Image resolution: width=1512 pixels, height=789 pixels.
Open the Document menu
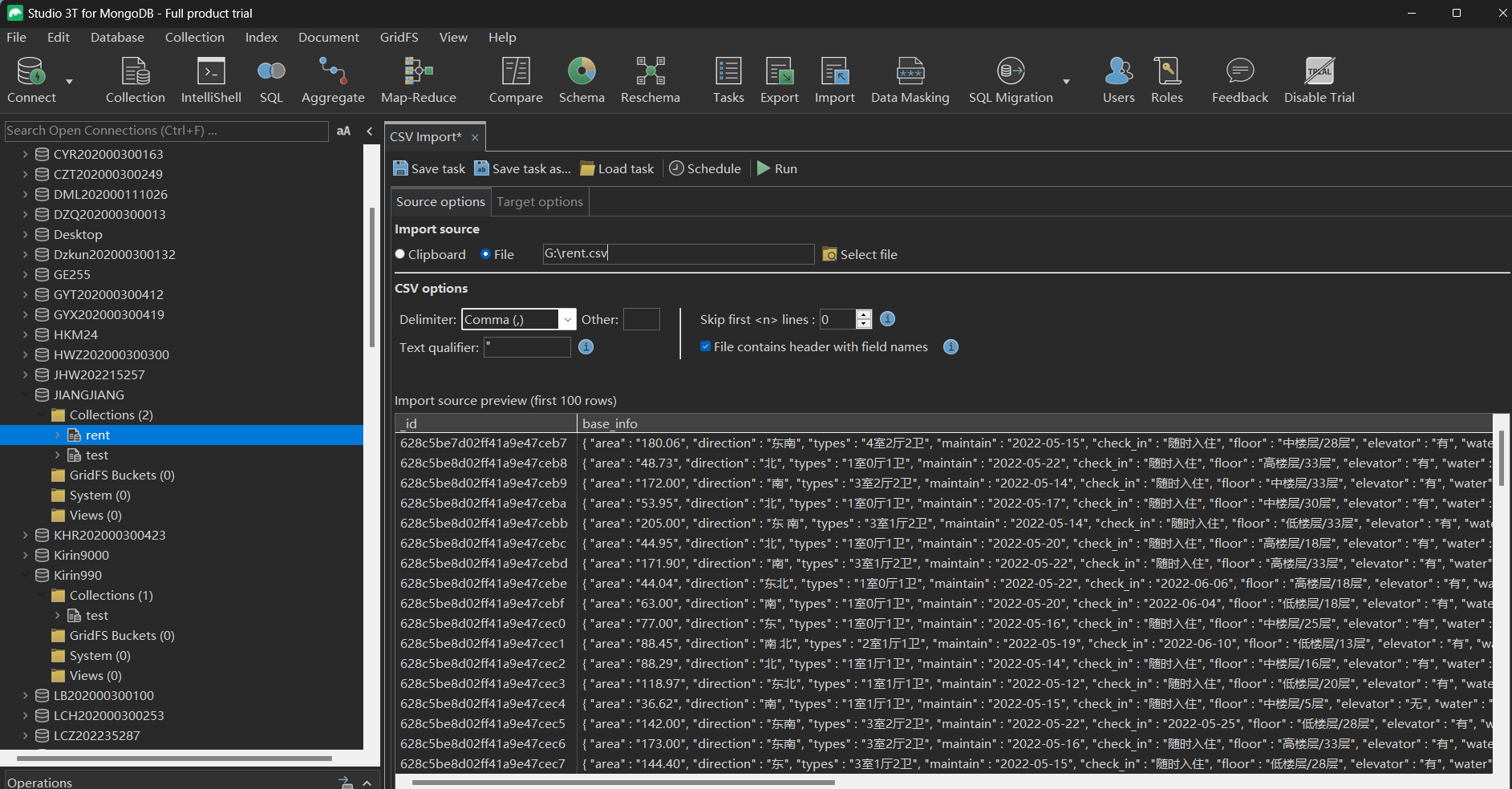tap(329, 37)
